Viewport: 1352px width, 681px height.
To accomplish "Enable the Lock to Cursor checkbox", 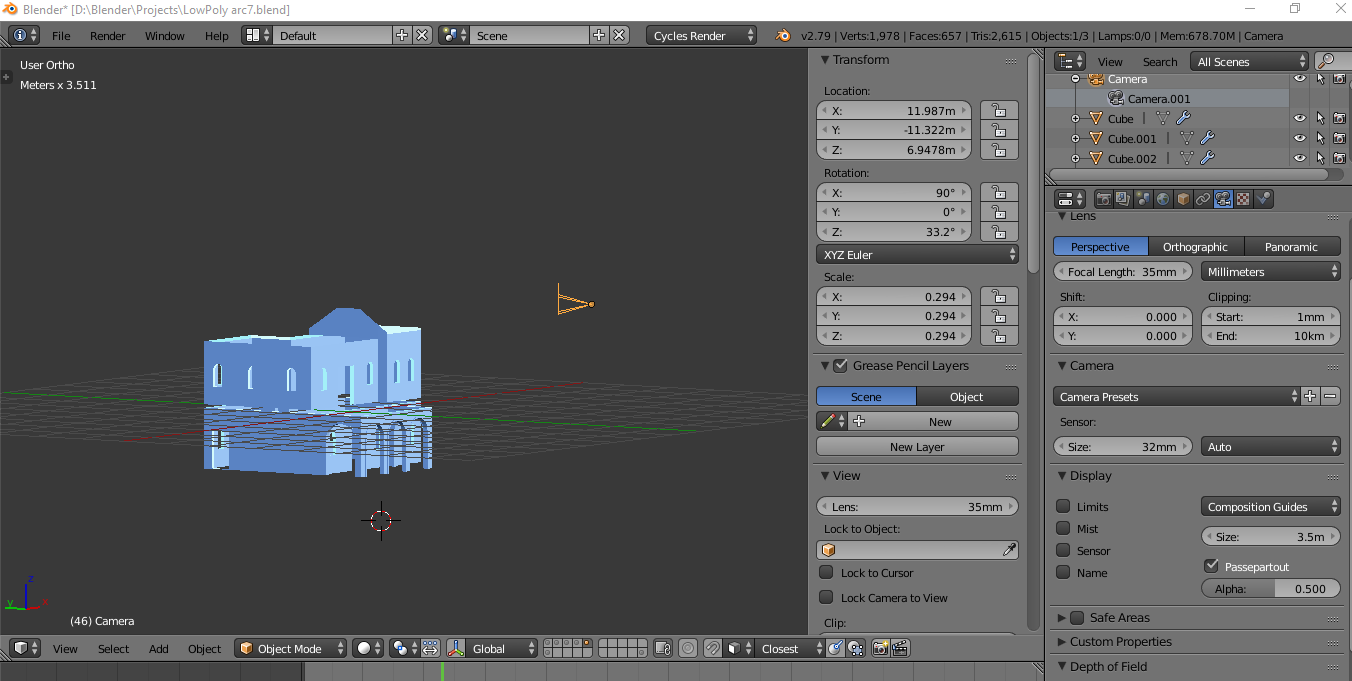I will pos(826,573).
